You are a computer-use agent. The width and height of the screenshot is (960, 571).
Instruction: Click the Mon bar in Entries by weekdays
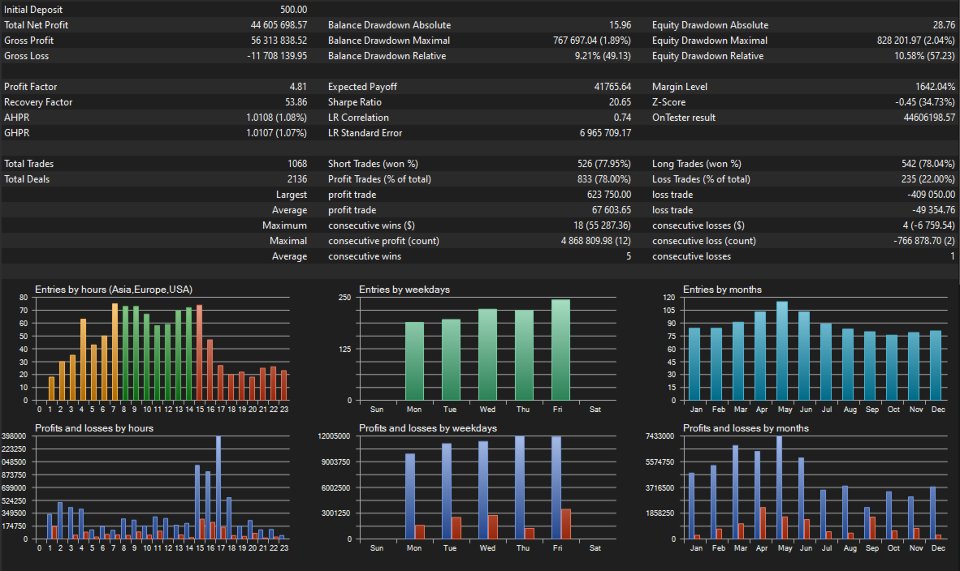[x=414, y=361]
